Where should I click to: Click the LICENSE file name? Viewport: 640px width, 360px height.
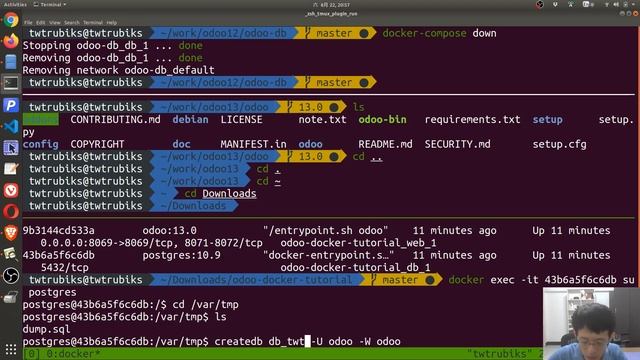point(241,120)
